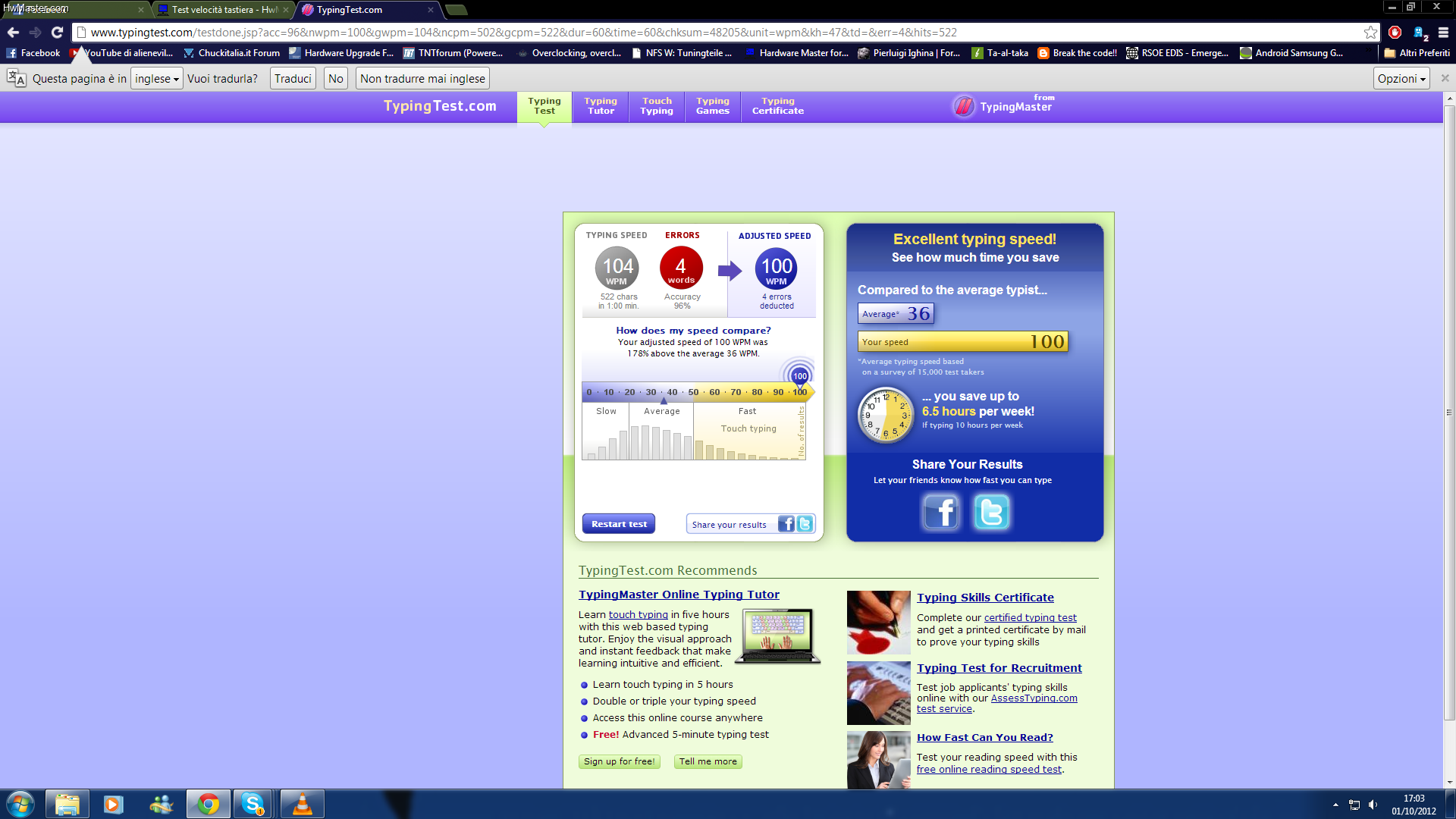The image size is (1456, 819).
Task: Select the Typing Tutor nav tab
Action: pos(601,105)
